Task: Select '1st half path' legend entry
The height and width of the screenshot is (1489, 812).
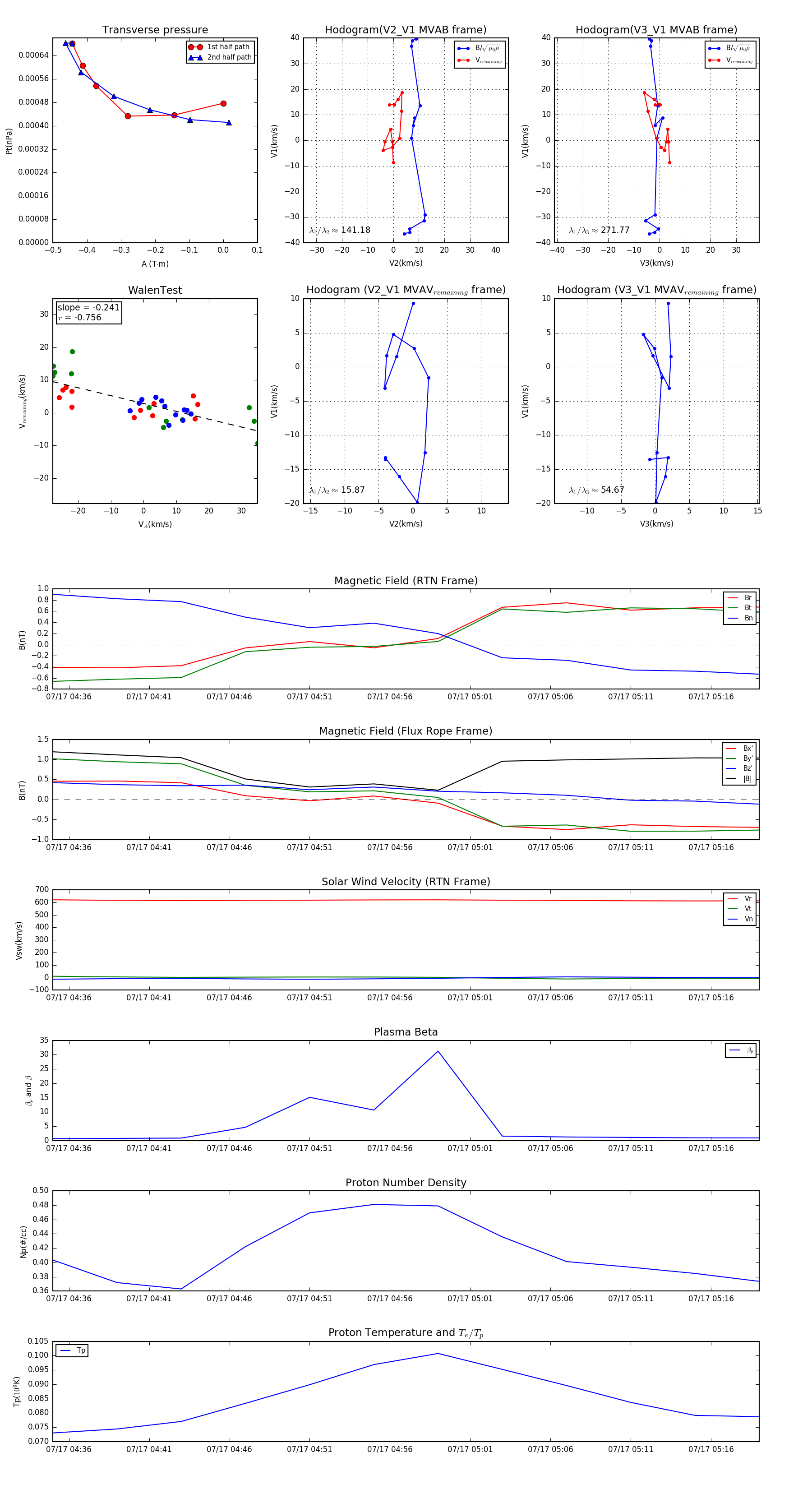Action: point(219,47)
